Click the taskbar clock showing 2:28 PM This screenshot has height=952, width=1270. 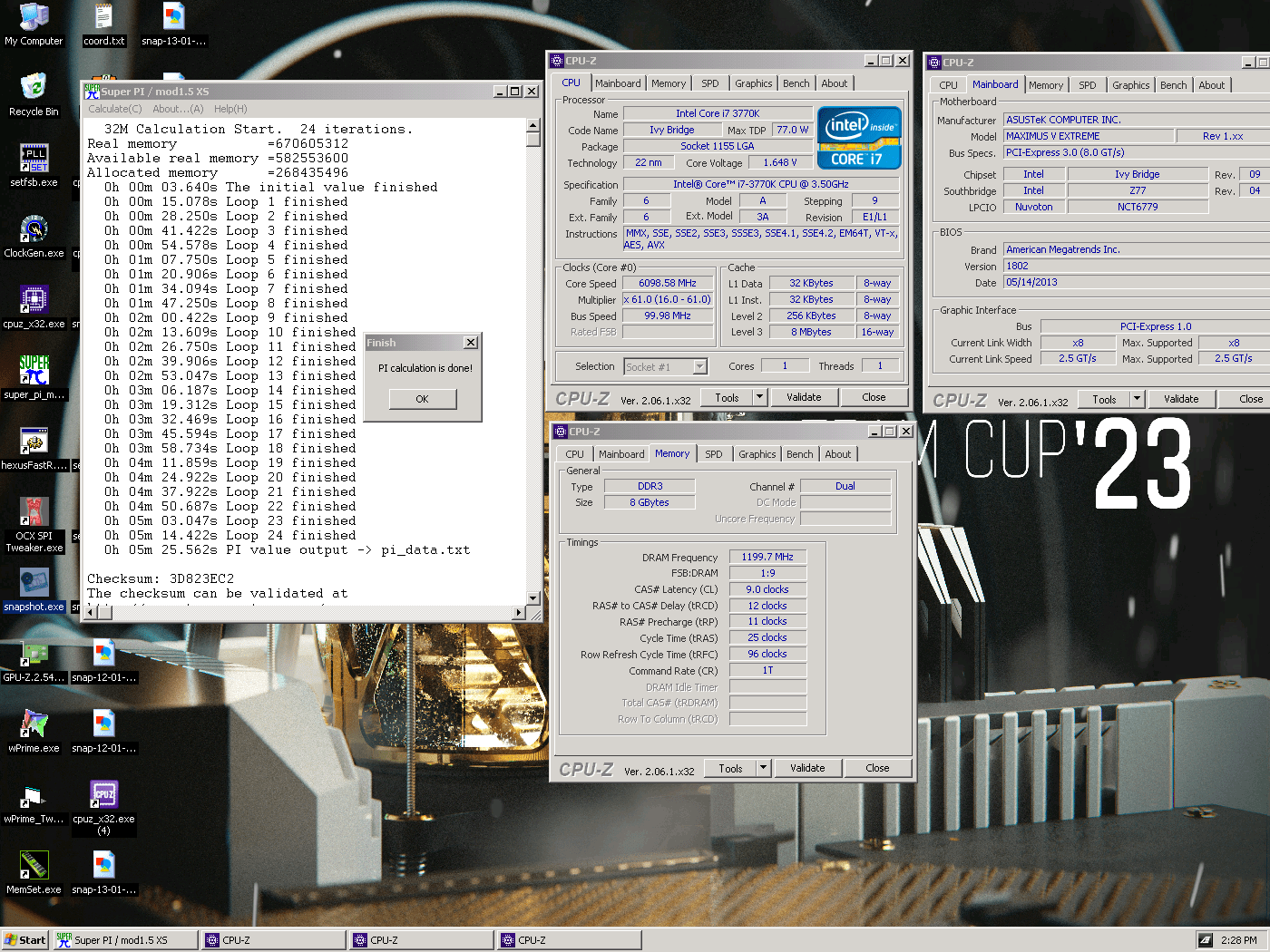[1238, 940]
